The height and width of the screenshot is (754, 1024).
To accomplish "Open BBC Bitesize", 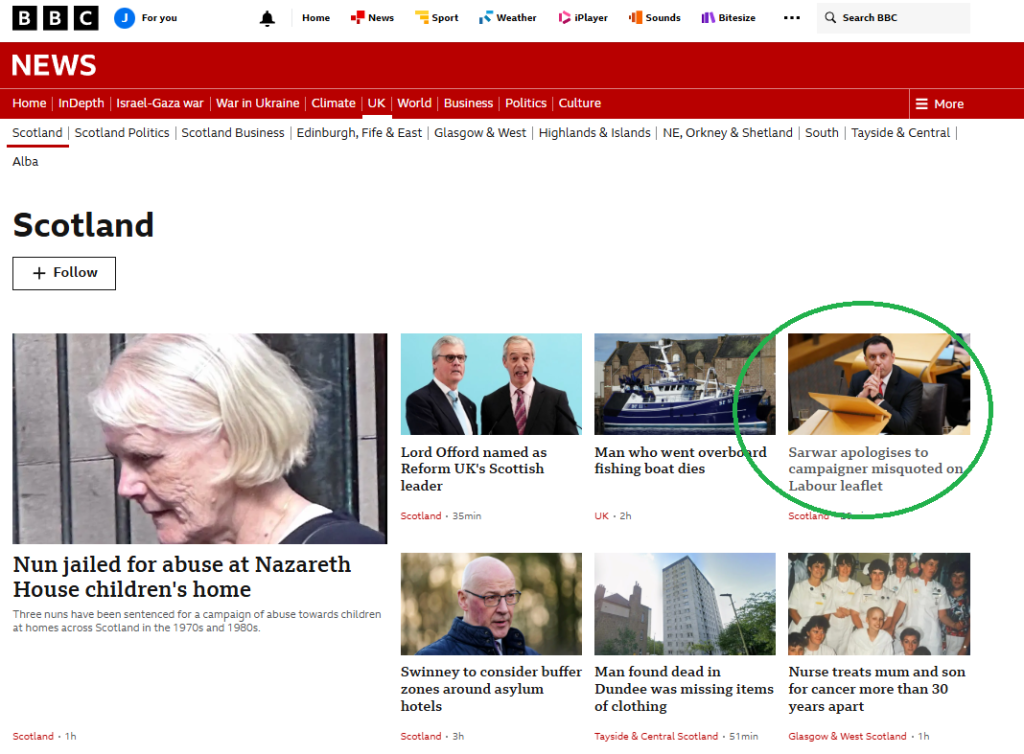I will point(728,18).
